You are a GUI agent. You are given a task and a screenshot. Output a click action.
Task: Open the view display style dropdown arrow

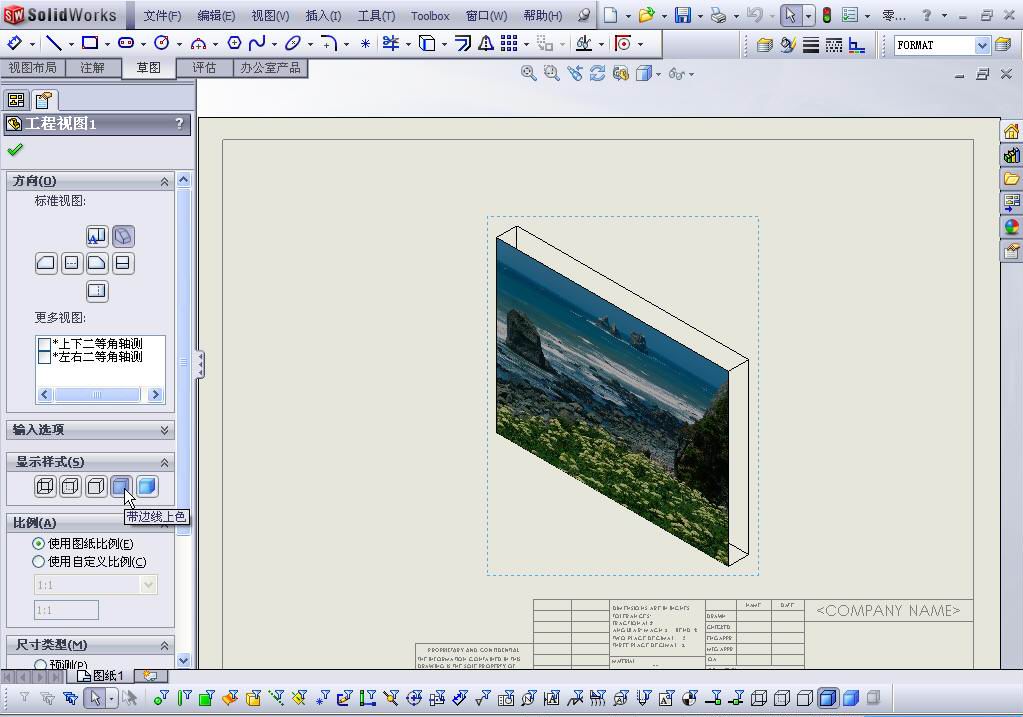coord(658,74)
